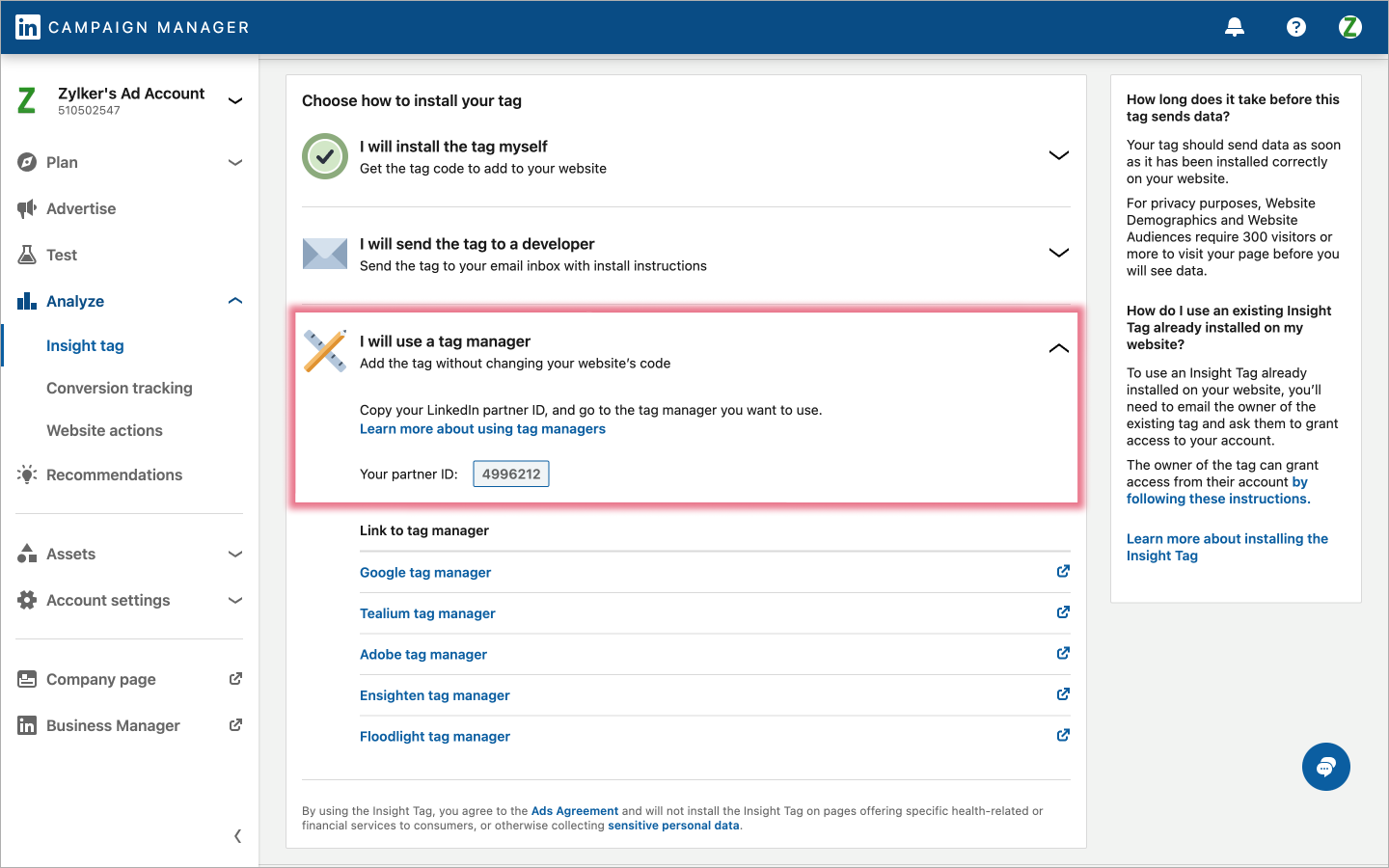
Task: Expand the Plan menu in the sidebar
Action: click(235, 162)
